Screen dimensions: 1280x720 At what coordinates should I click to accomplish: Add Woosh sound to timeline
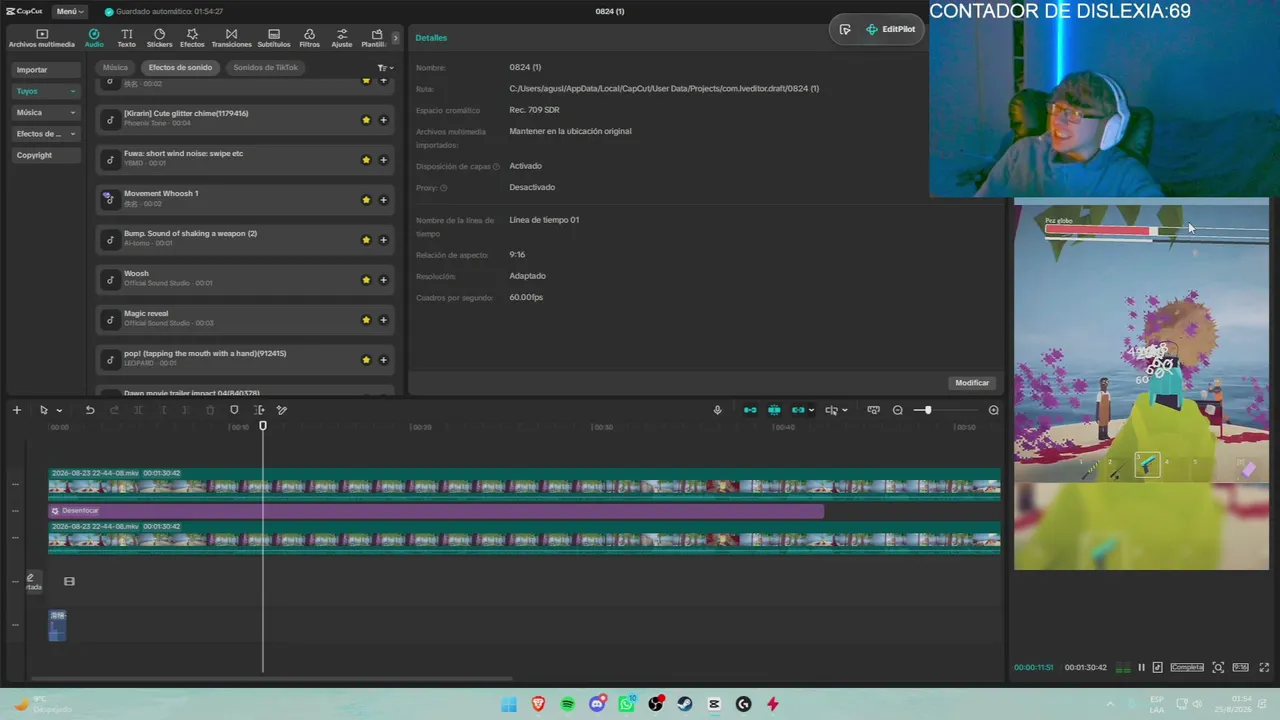tap(383, 280)
